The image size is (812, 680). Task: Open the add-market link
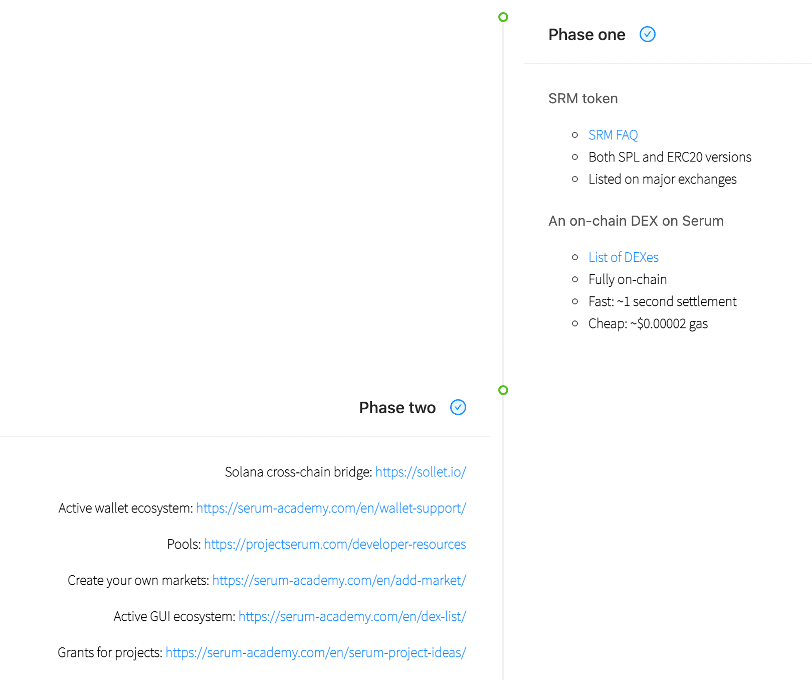tap(339, 580)
